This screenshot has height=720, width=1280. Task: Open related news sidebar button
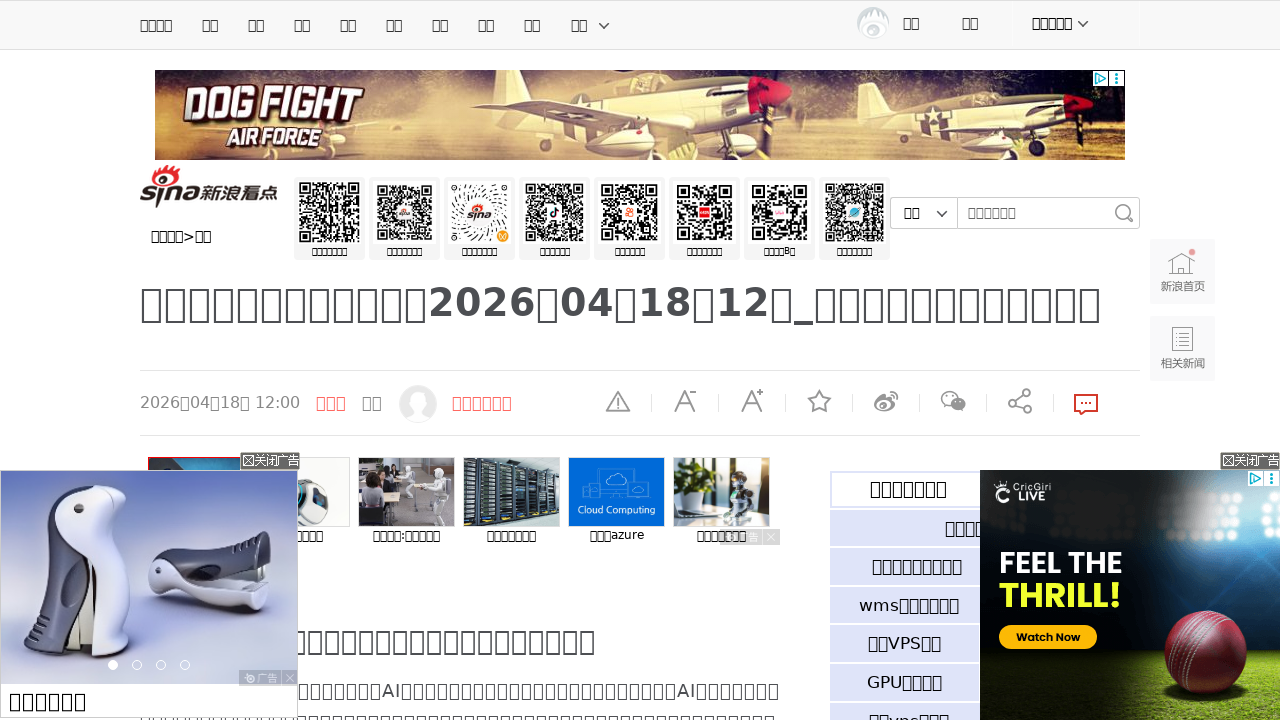point(1182,348)
